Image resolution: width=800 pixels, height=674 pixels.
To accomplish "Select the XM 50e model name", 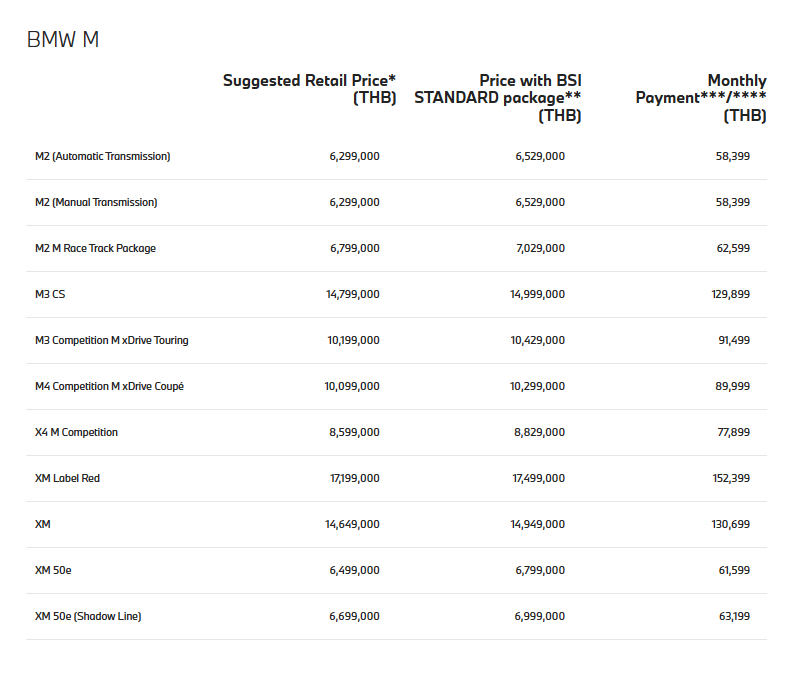I will click(53, 570).
